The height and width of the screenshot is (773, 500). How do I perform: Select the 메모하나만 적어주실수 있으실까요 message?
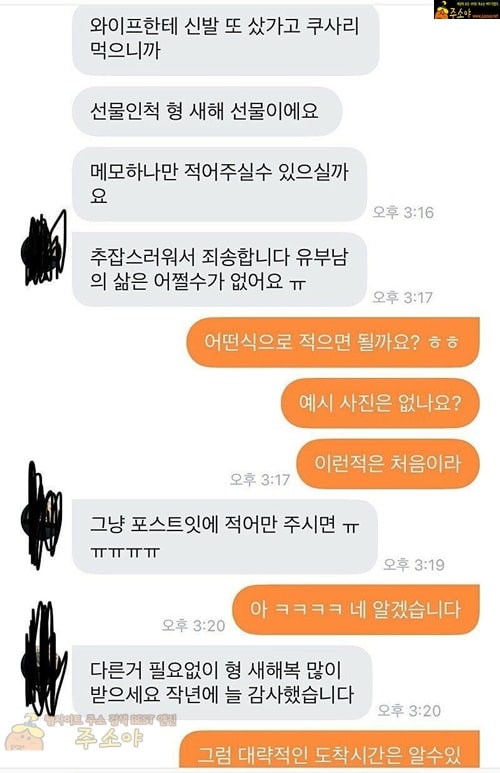pos(220,184)
